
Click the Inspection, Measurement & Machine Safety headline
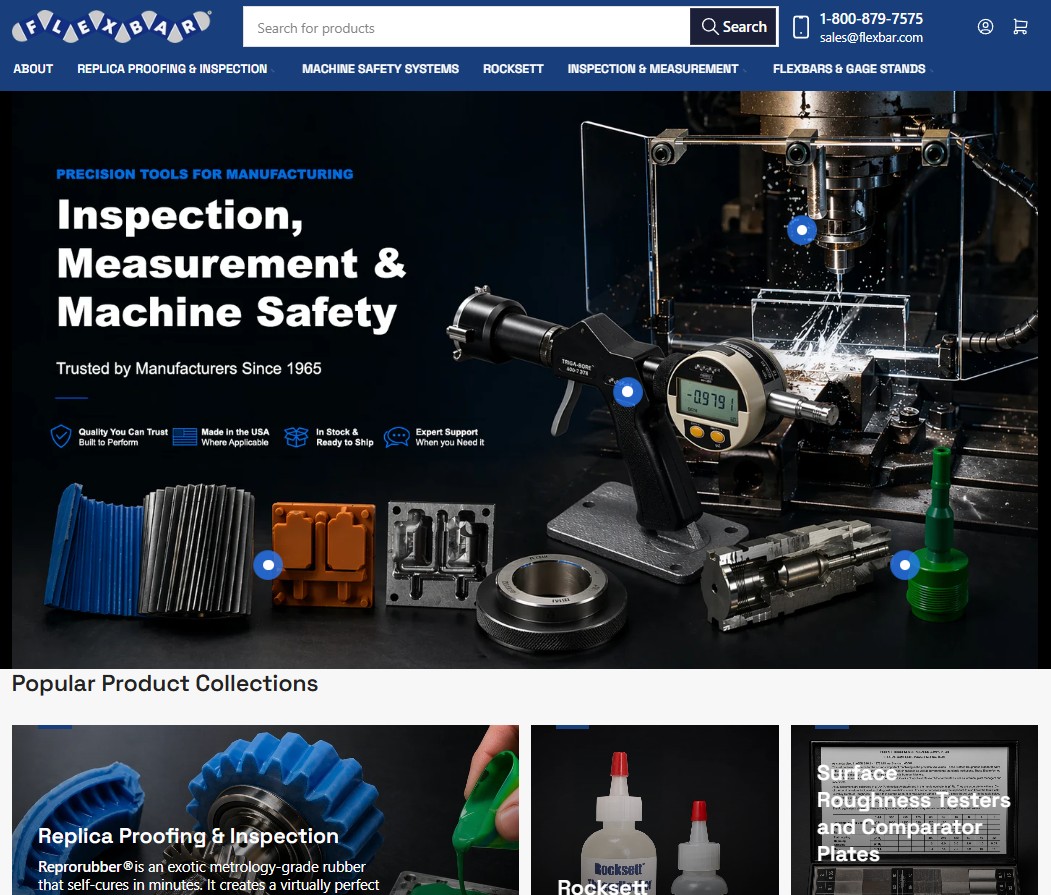coord(231,263)
